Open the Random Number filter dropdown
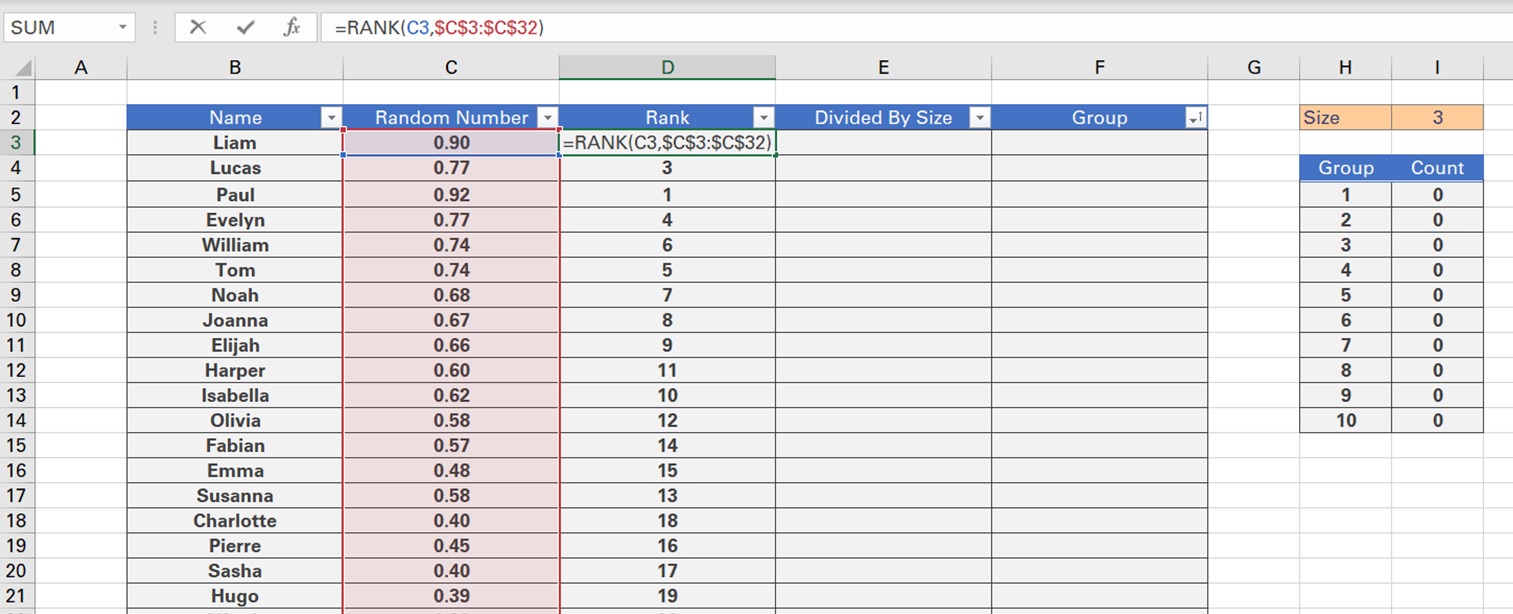1513x614 pixels. [548, 117]
